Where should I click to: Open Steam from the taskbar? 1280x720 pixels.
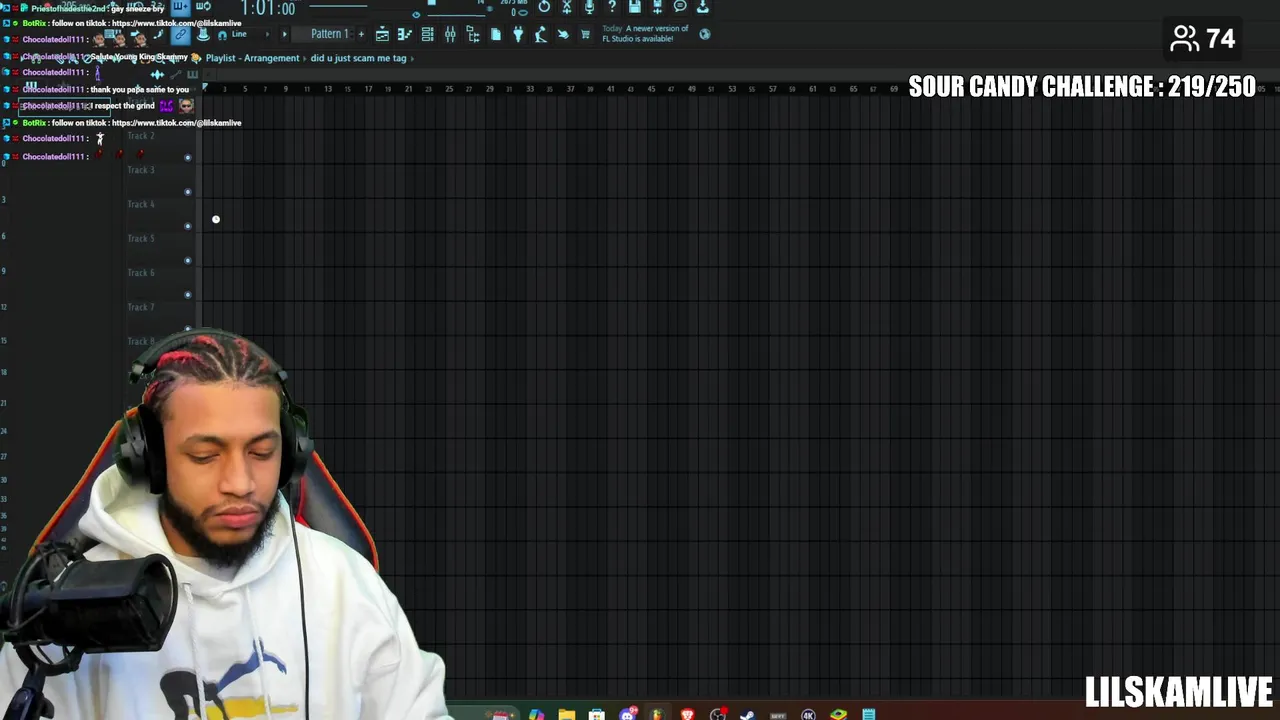[x=747, y=714]
